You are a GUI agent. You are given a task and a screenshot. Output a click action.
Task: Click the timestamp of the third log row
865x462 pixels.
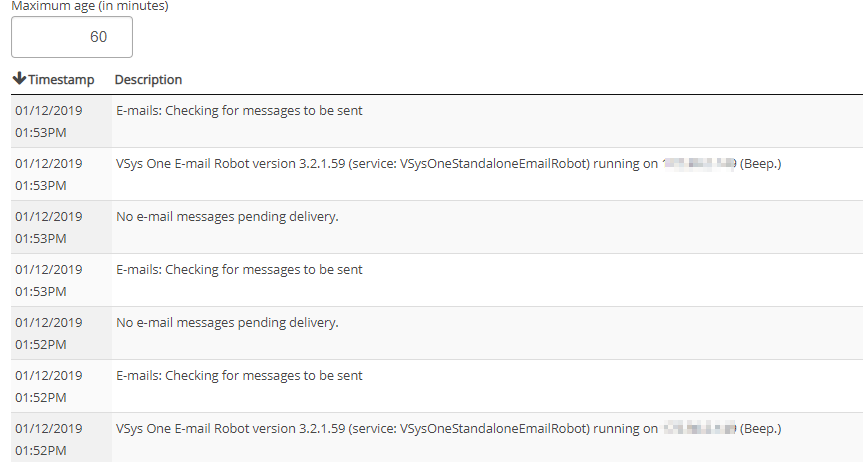(x=48, y=226)
